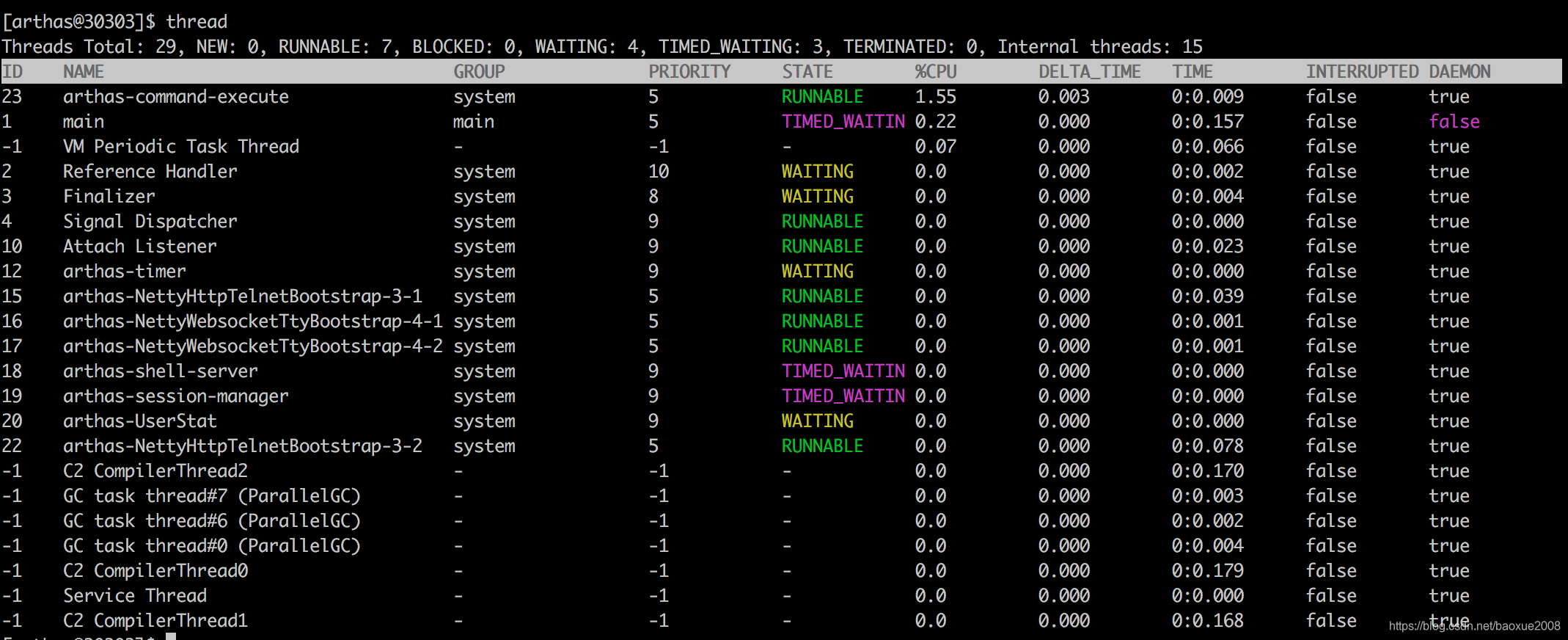1568x640 pixels.
Task: Click TIMED_WAITIN state of arthas-shell-server
Action: [843, 371]
